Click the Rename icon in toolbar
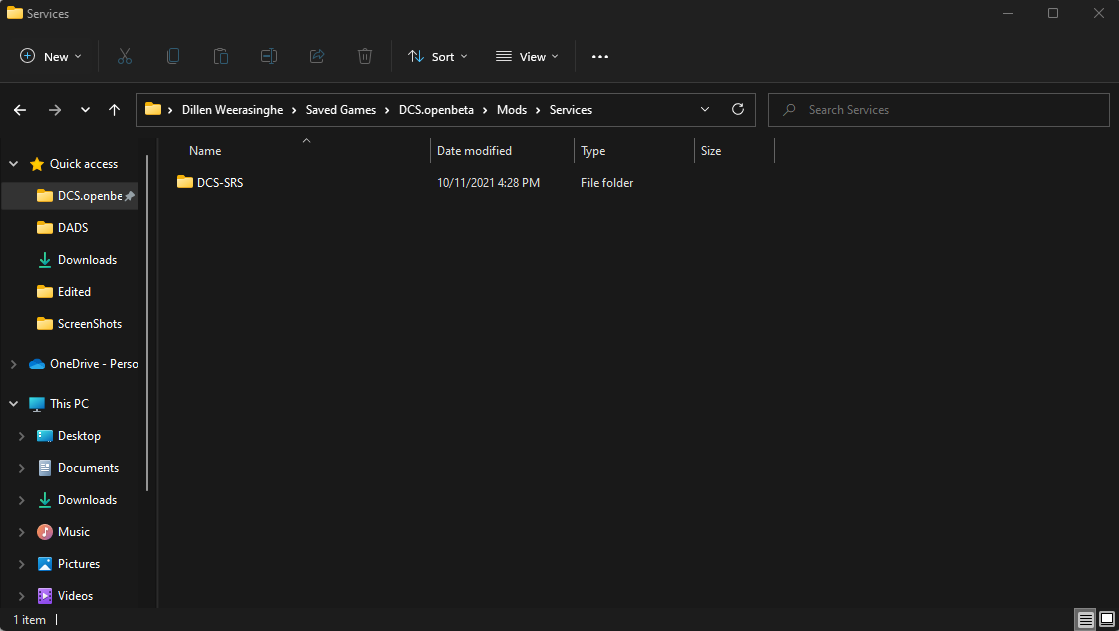Screen dimensions: 1119x631 pyautogui.click(x=268, y=56)
